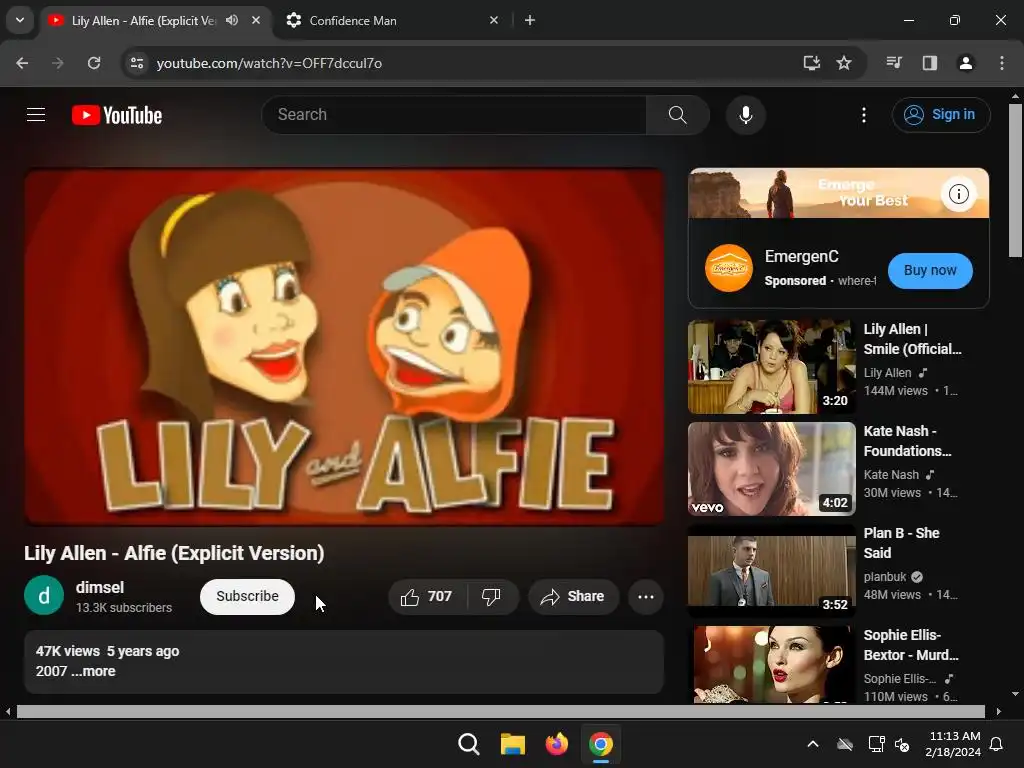Share the Lily Allen Alfie video

573,596
